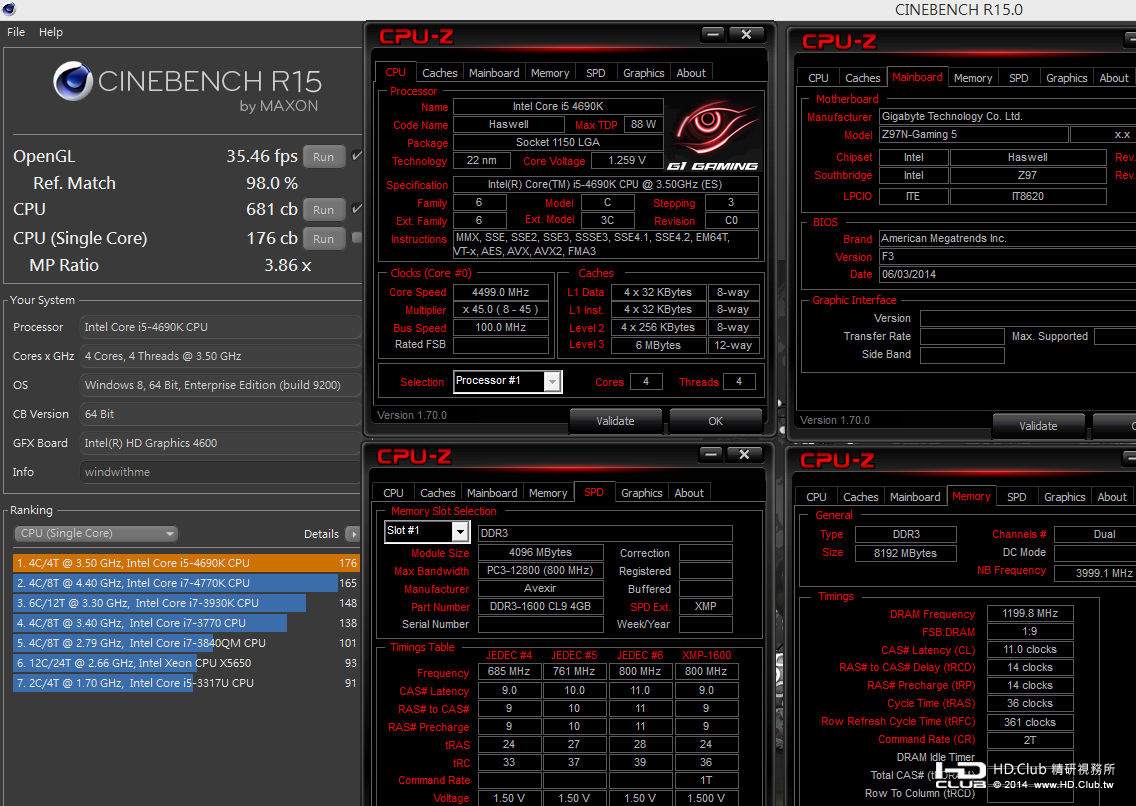Click the NB Frequency value 3999.1 MHz
Viewport: 1136px width, 806px height.
[x=1095, y=573]
